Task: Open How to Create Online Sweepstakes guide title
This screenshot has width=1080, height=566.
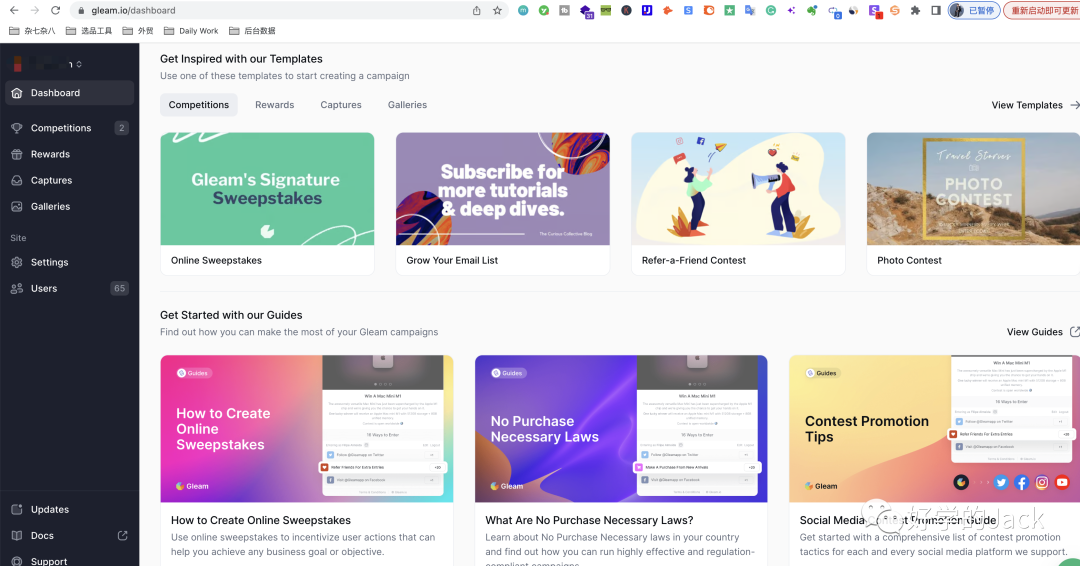Action: point(261,521)
